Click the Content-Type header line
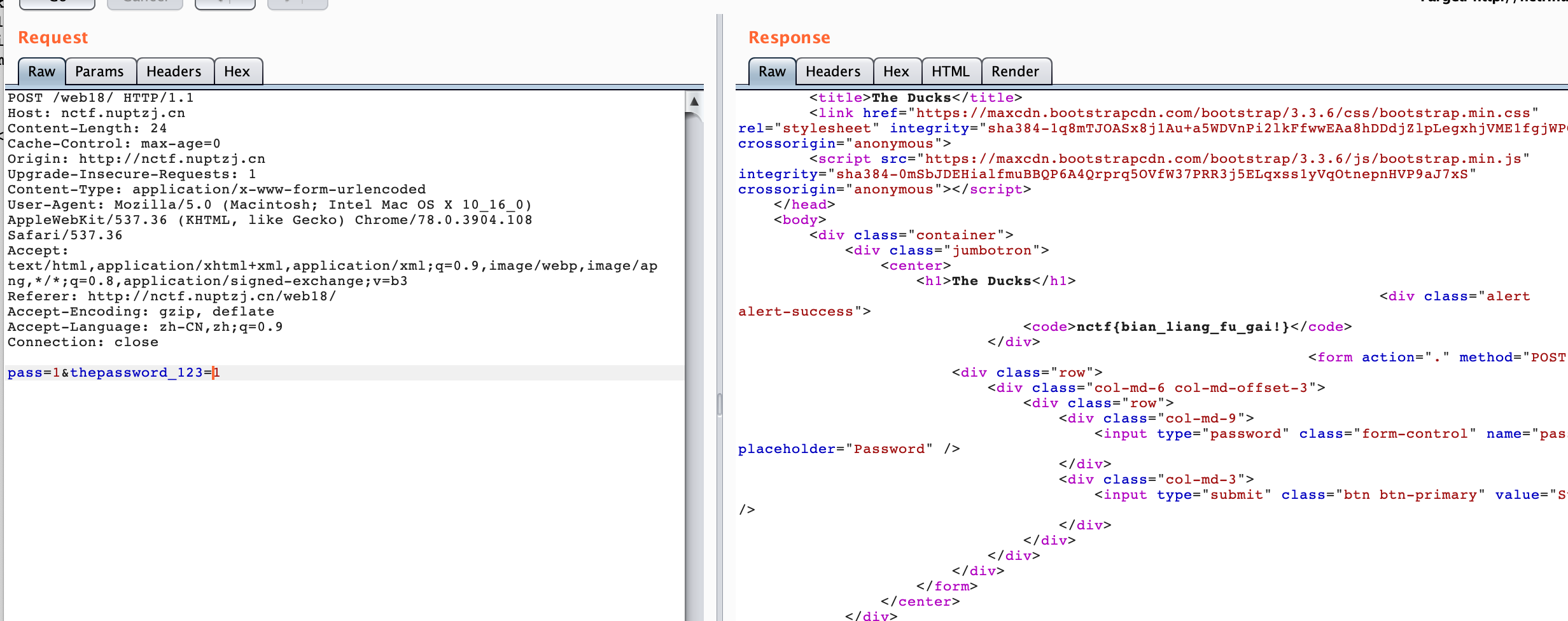 click(x=216, y=190)
